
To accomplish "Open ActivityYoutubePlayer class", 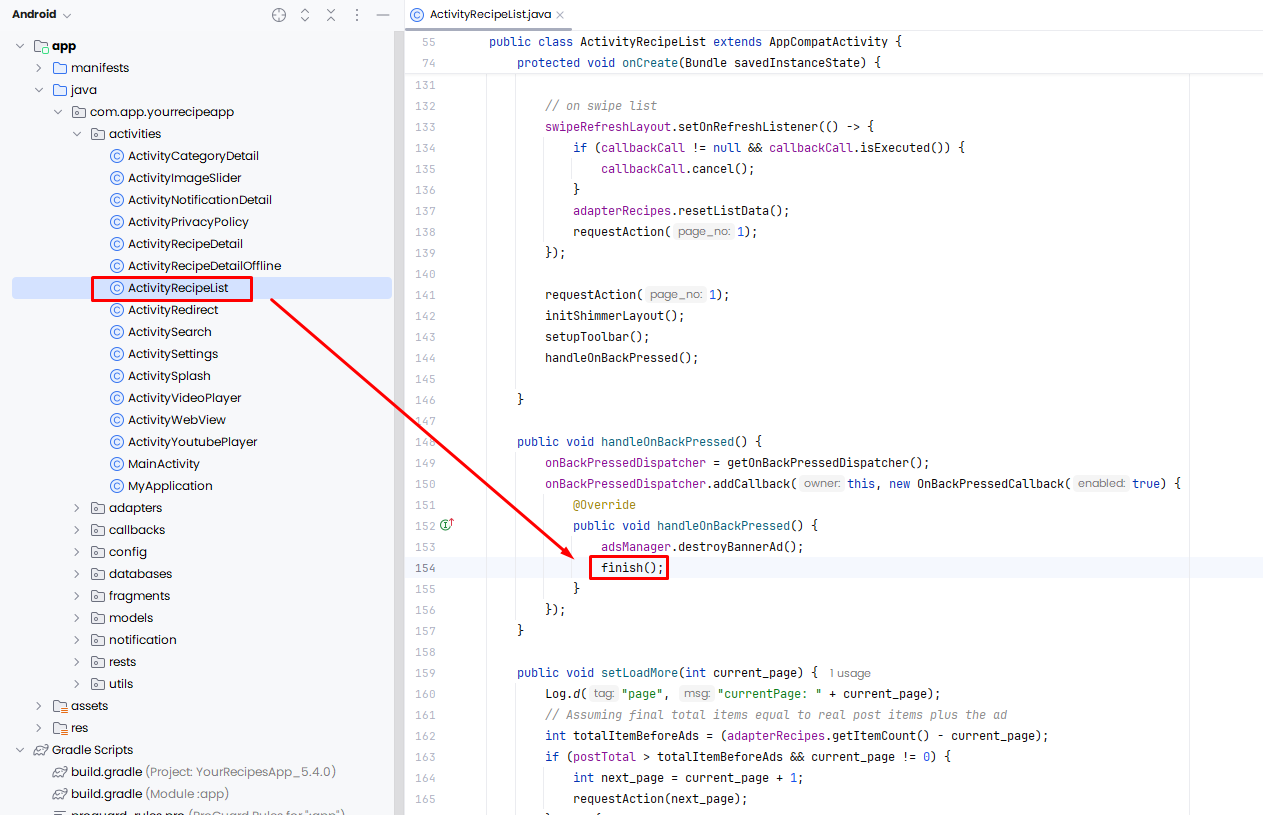I will pyautogui.click(x=193, y=442).
